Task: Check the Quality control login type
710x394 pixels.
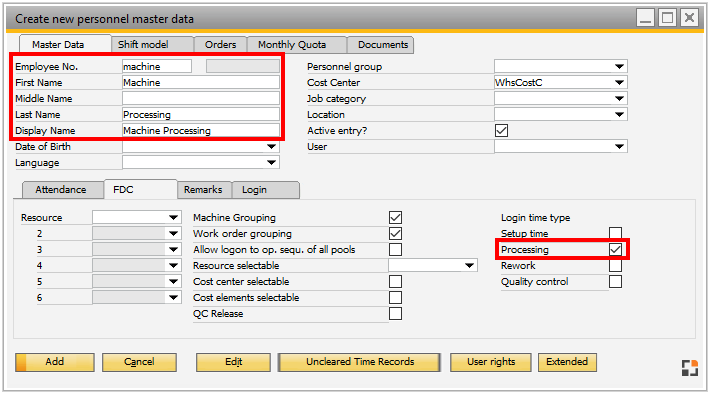Action: click(615, 282)
